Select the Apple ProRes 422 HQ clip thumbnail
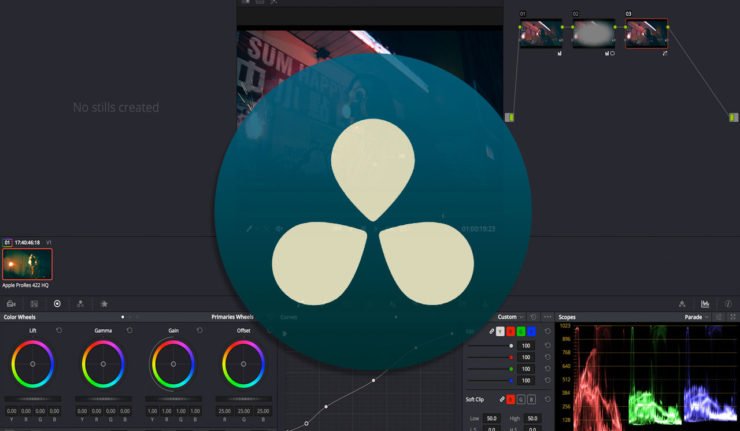The height and width of the screenshot is (431, 740). [27, 264]
